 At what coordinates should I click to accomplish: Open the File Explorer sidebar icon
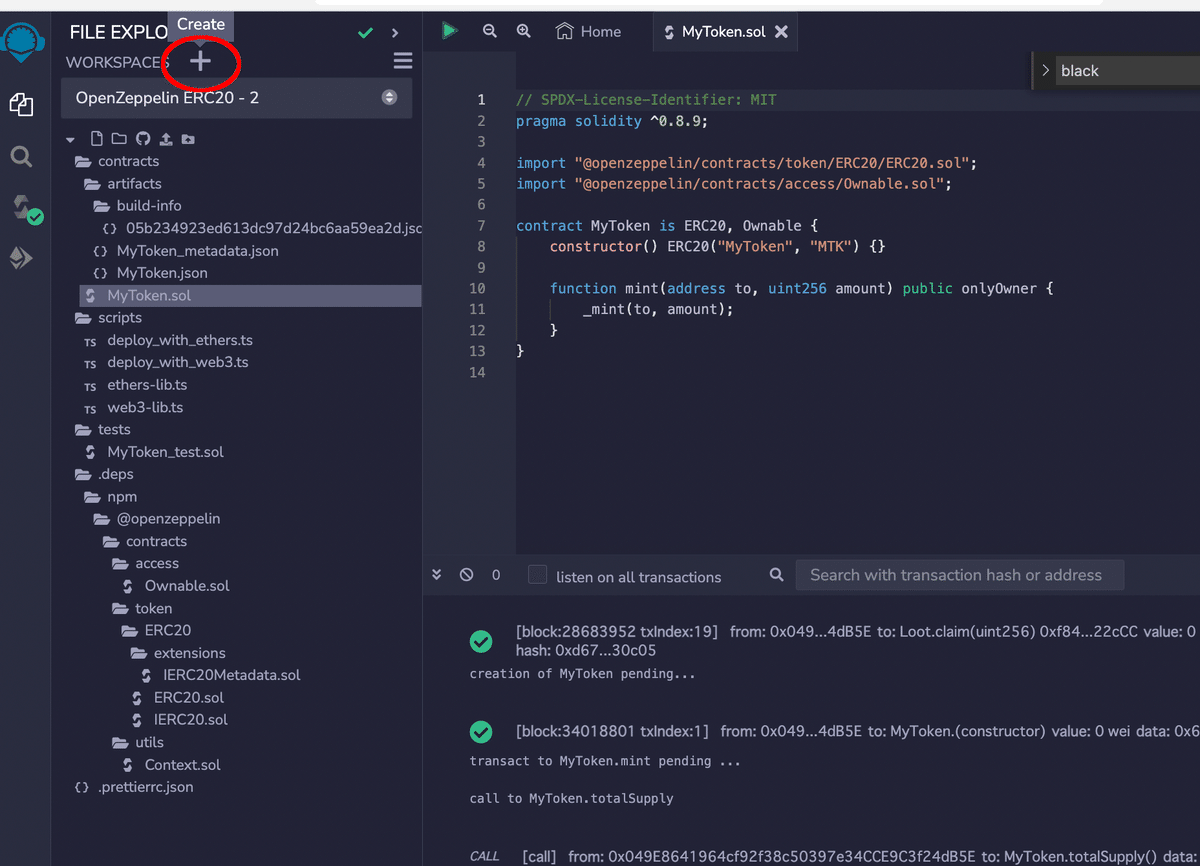coord(21,103)
